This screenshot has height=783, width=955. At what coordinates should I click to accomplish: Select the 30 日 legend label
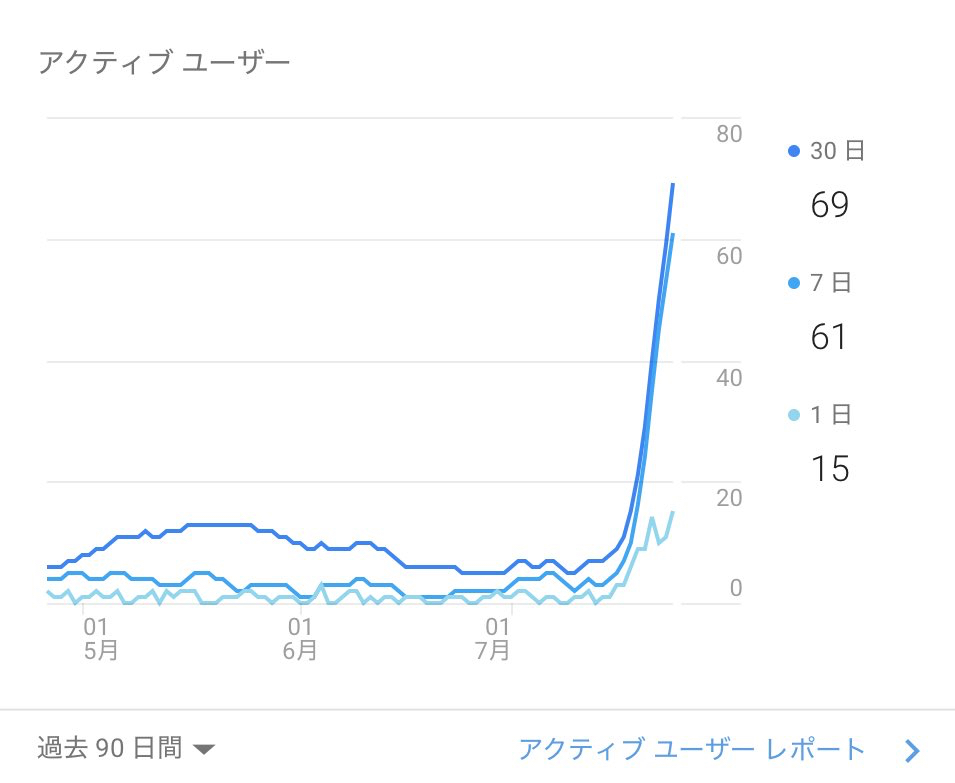click(x=837, y=151)
